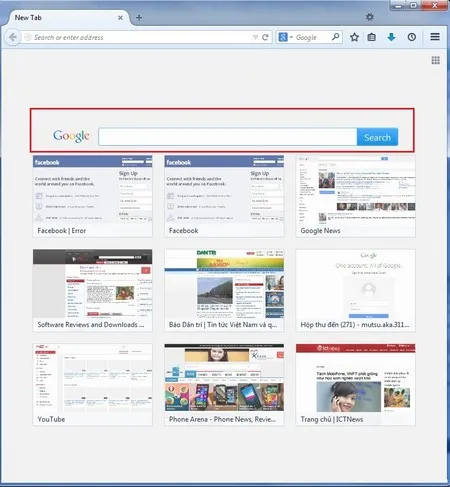The height and width of the screenshot is (487, 450).
Task: Close the New Tab tab
Action: pyautogui.click(x=120, y=18)
